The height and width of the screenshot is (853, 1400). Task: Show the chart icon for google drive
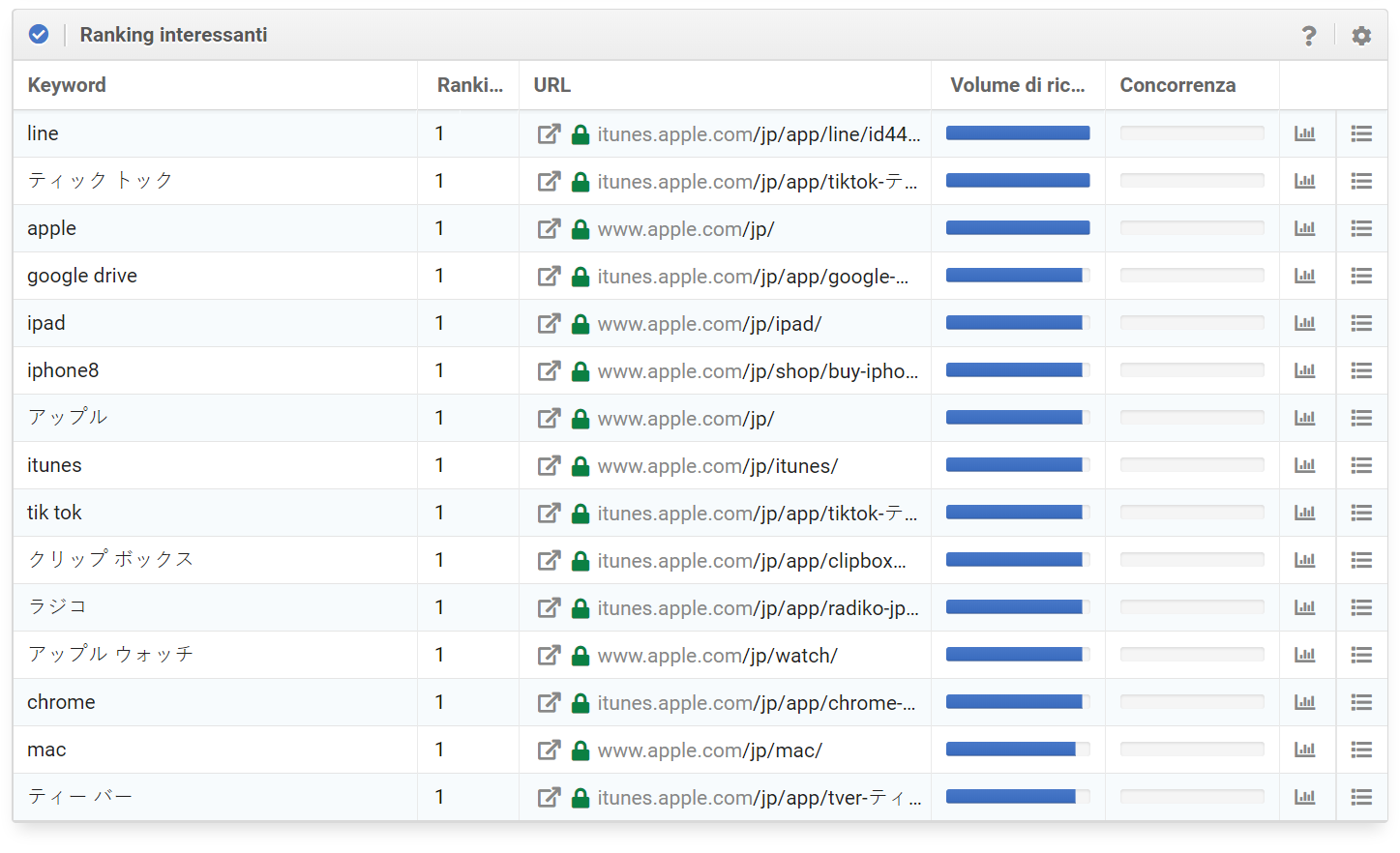(x=1305, y=276)
